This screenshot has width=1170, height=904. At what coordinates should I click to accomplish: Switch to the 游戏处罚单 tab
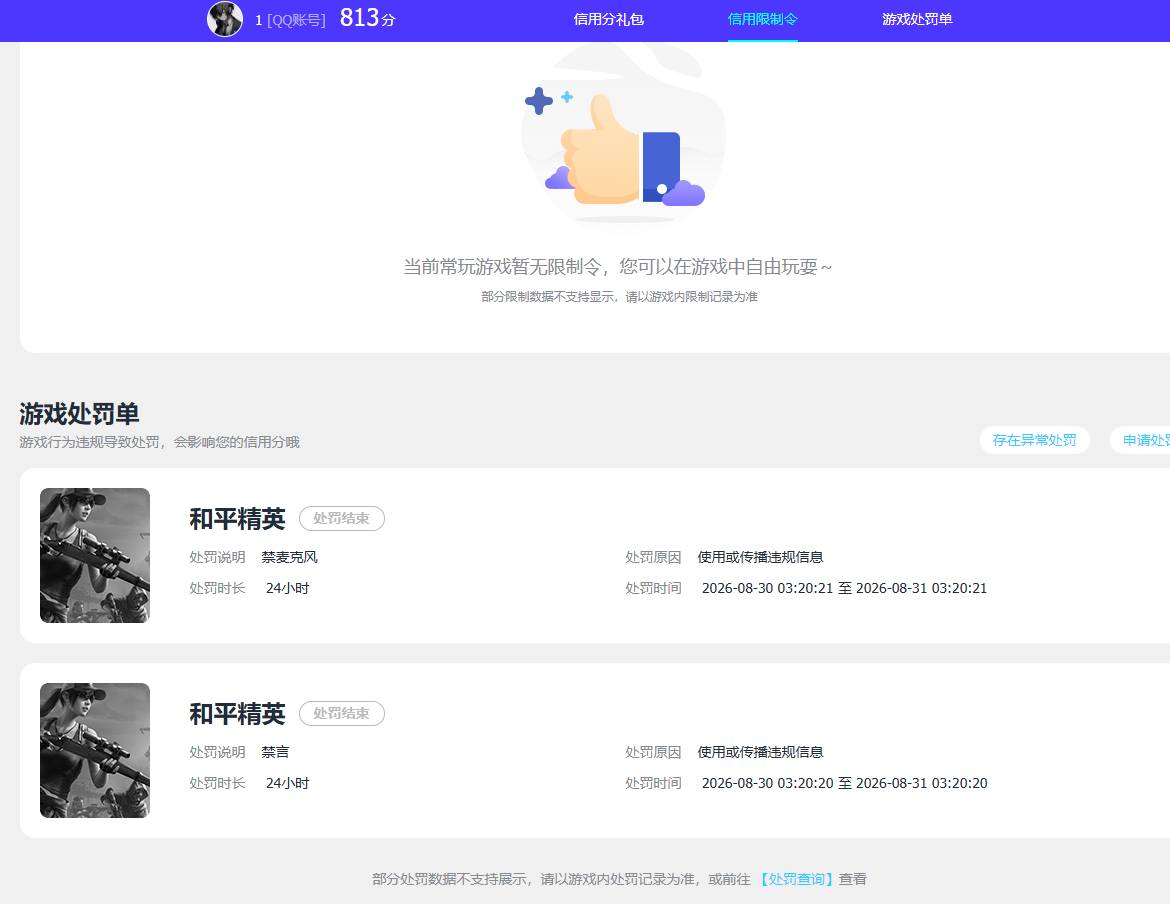pos(917,19)
